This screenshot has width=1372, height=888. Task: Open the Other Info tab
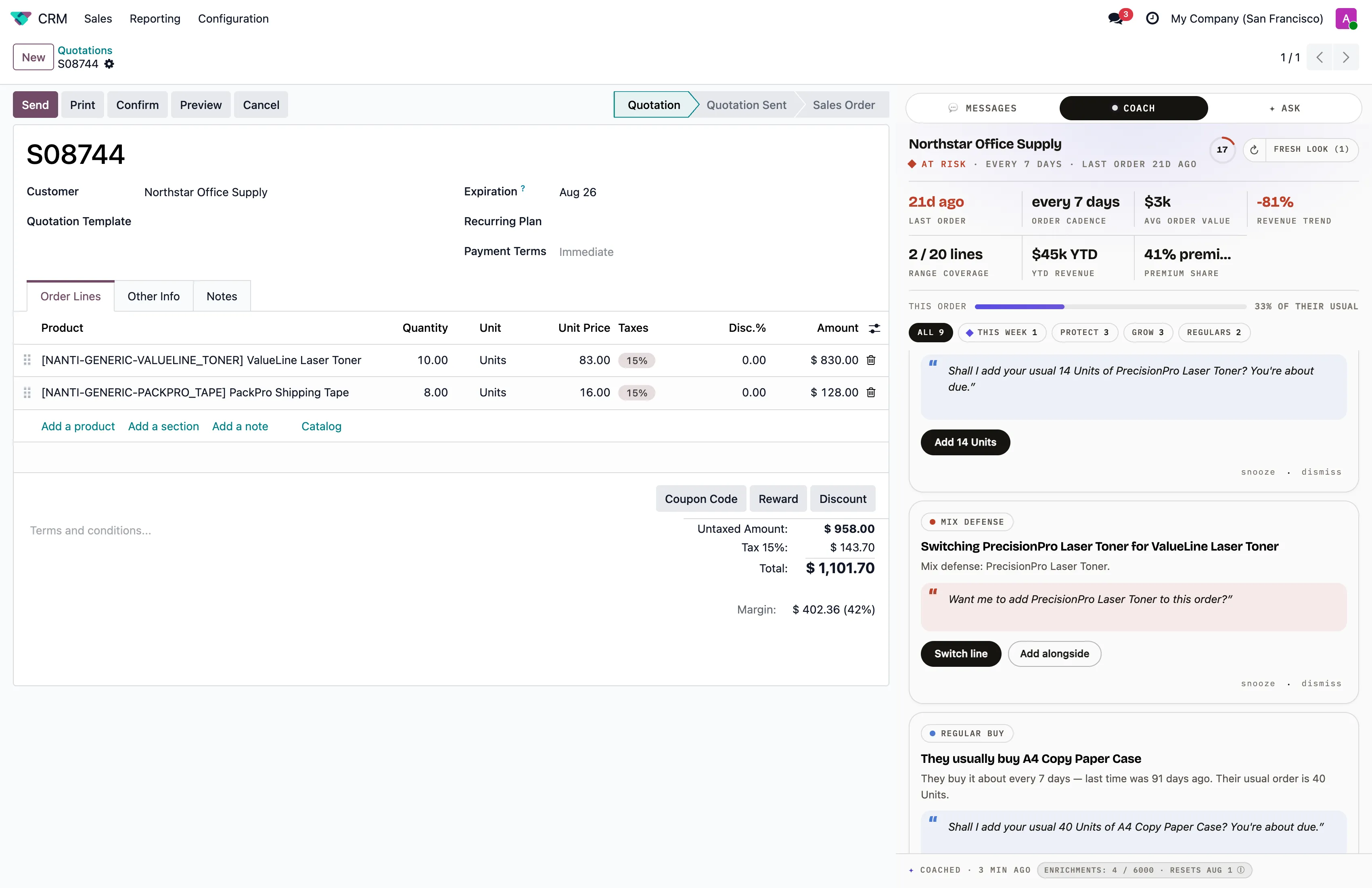pos(153,296)
